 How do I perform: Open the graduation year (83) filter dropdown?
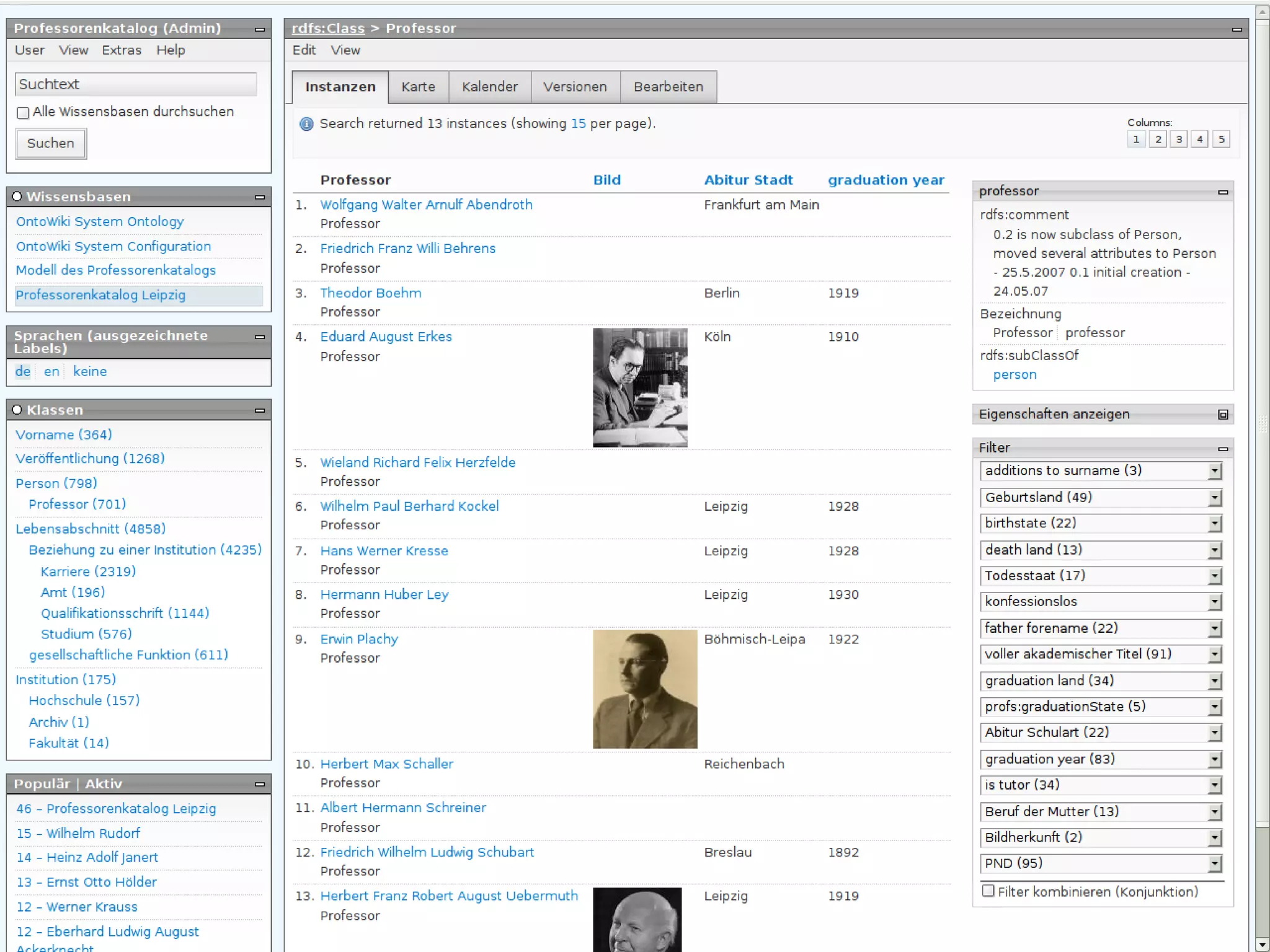pyautogui.click(x=1101, y=759)
